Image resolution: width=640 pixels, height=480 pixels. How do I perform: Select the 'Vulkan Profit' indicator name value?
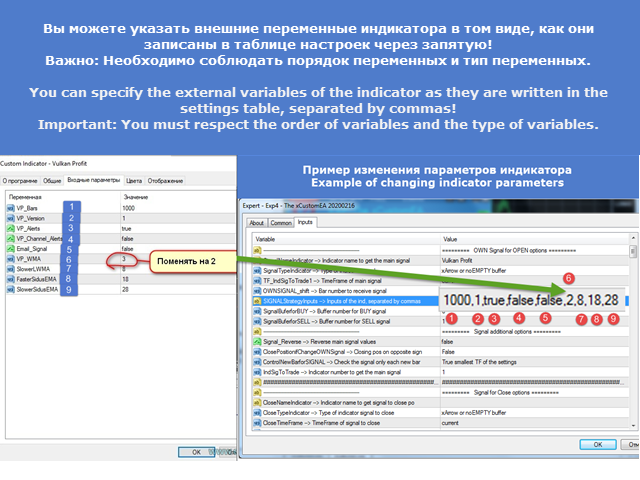[x=457, y=260]
